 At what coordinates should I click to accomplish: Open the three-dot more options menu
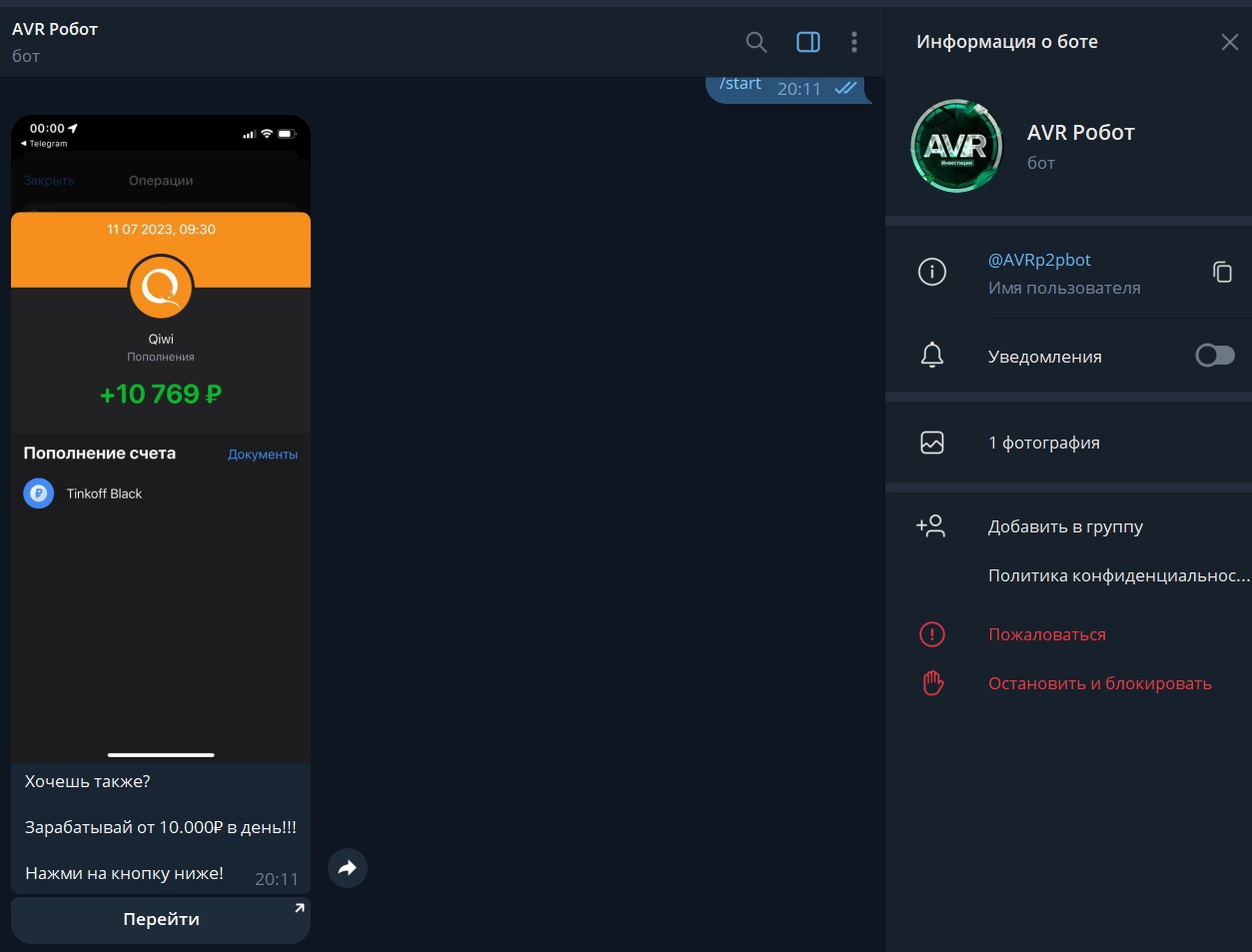[853, 42]
